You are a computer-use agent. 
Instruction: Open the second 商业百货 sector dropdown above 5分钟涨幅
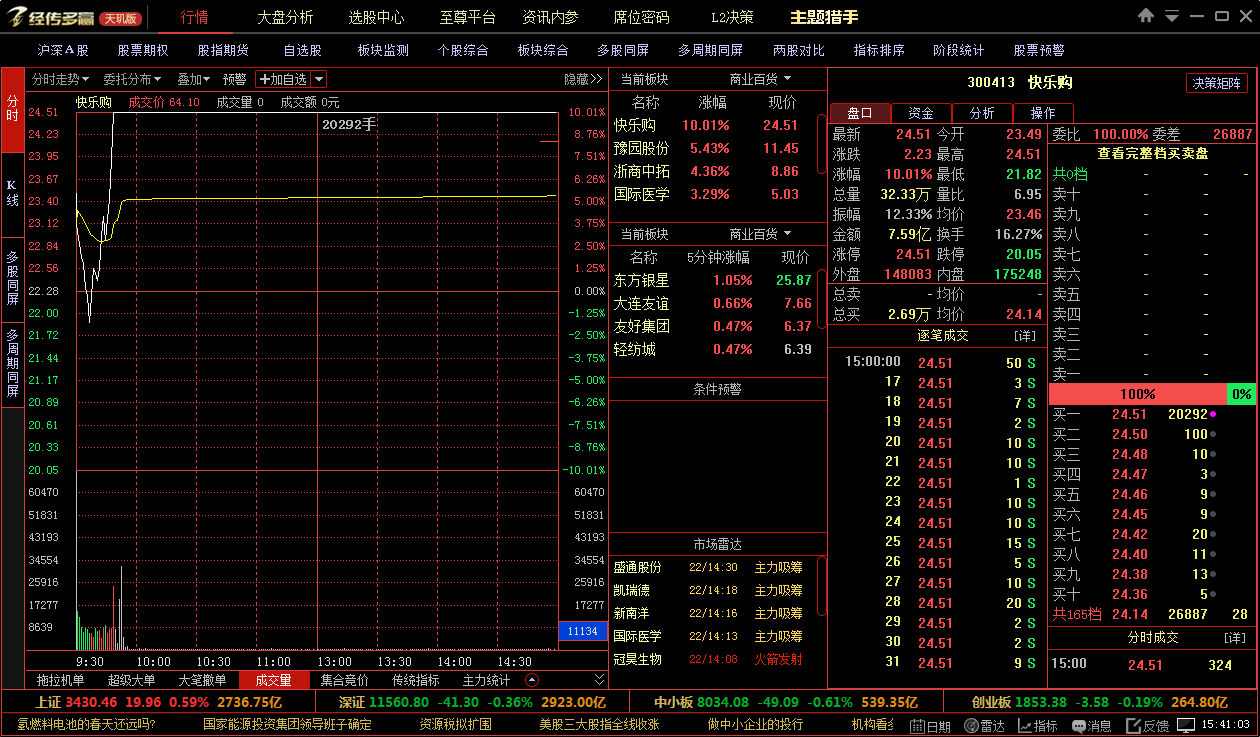point(760,234)
